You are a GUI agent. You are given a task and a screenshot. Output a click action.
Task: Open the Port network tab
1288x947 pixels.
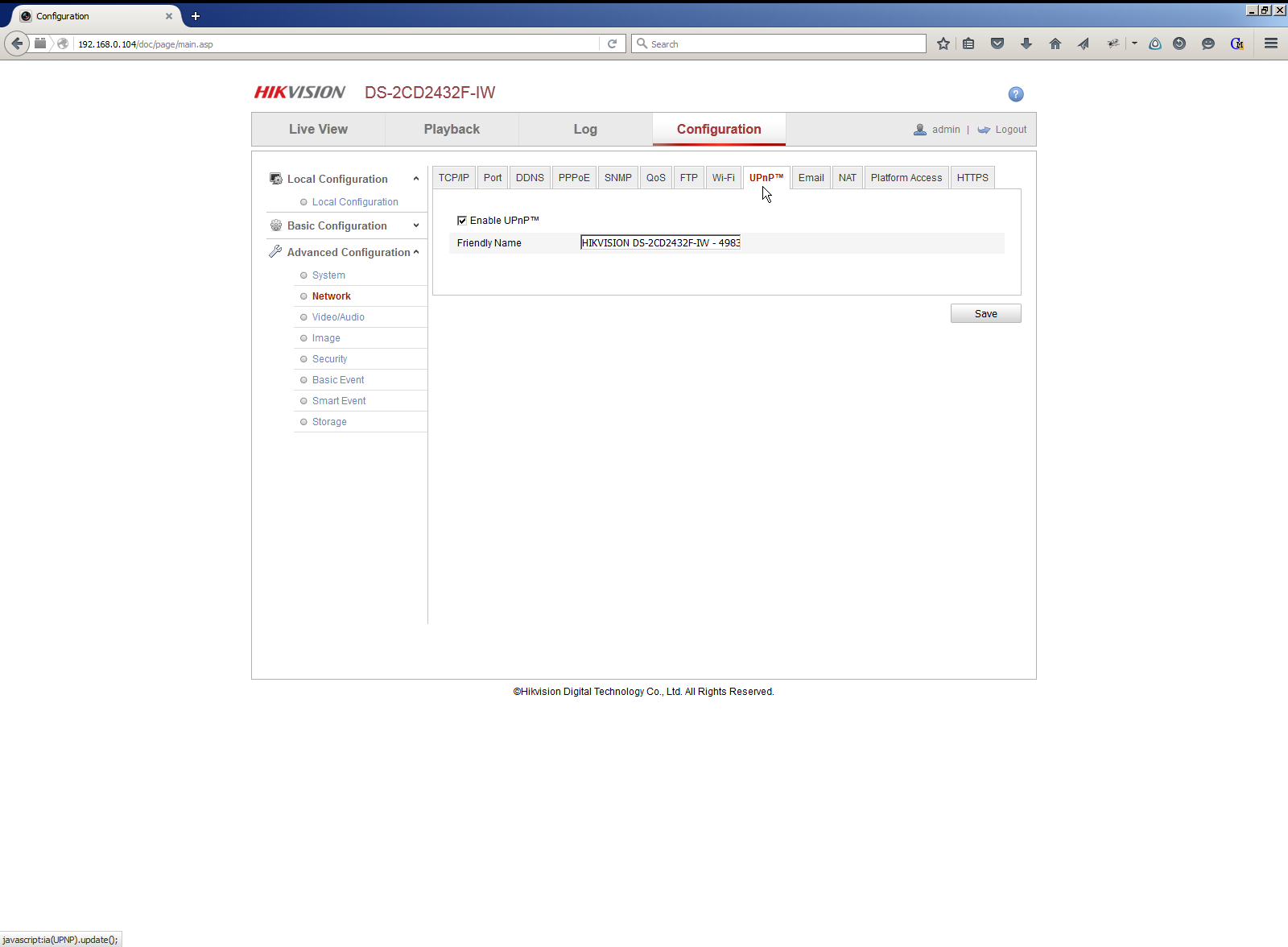click(493, 178)
